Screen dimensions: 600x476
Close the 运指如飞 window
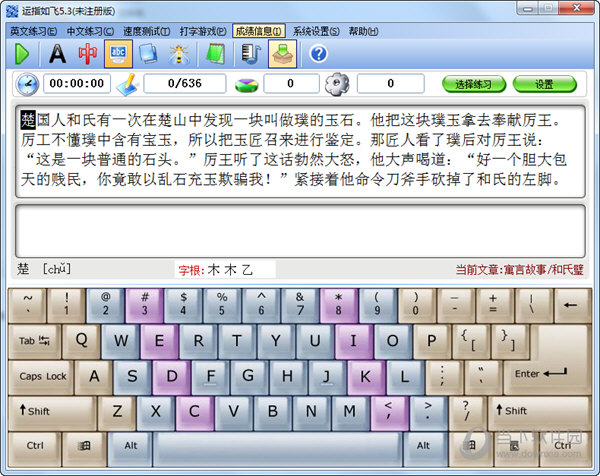[x=576, y=8]
